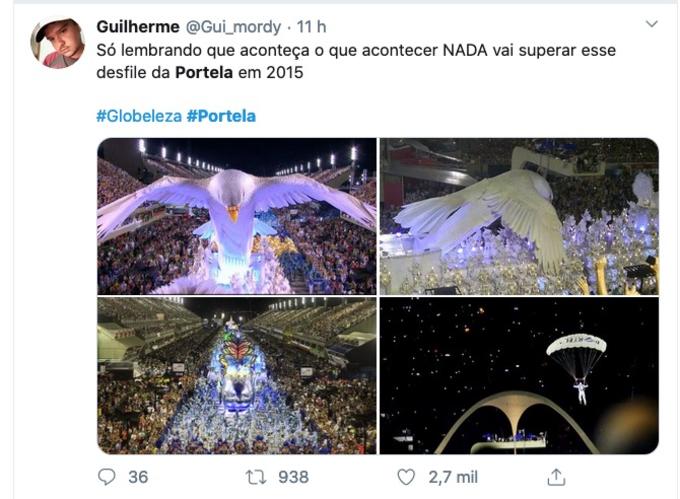Open the aerial parade avenue photo

pos(236,375)
